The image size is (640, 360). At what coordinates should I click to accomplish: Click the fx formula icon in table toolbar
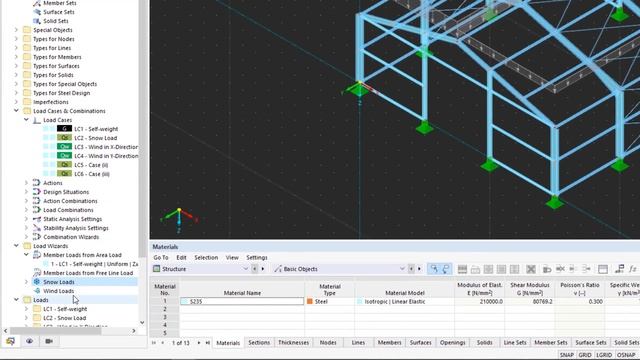633,269
